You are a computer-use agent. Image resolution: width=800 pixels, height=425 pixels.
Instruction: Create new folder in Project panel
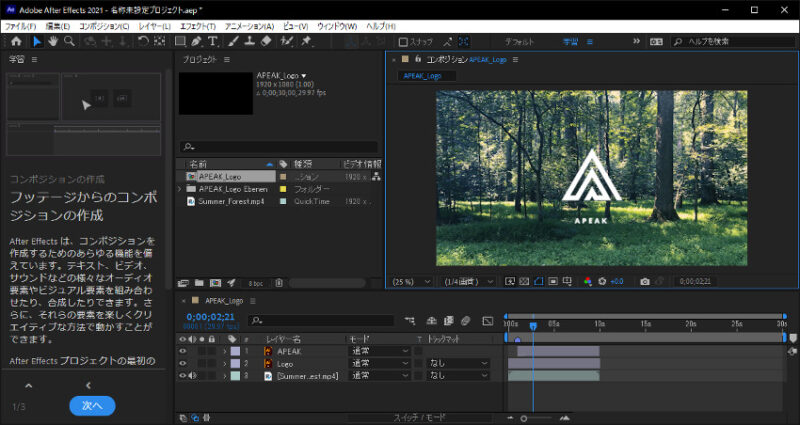pos(199,283)
